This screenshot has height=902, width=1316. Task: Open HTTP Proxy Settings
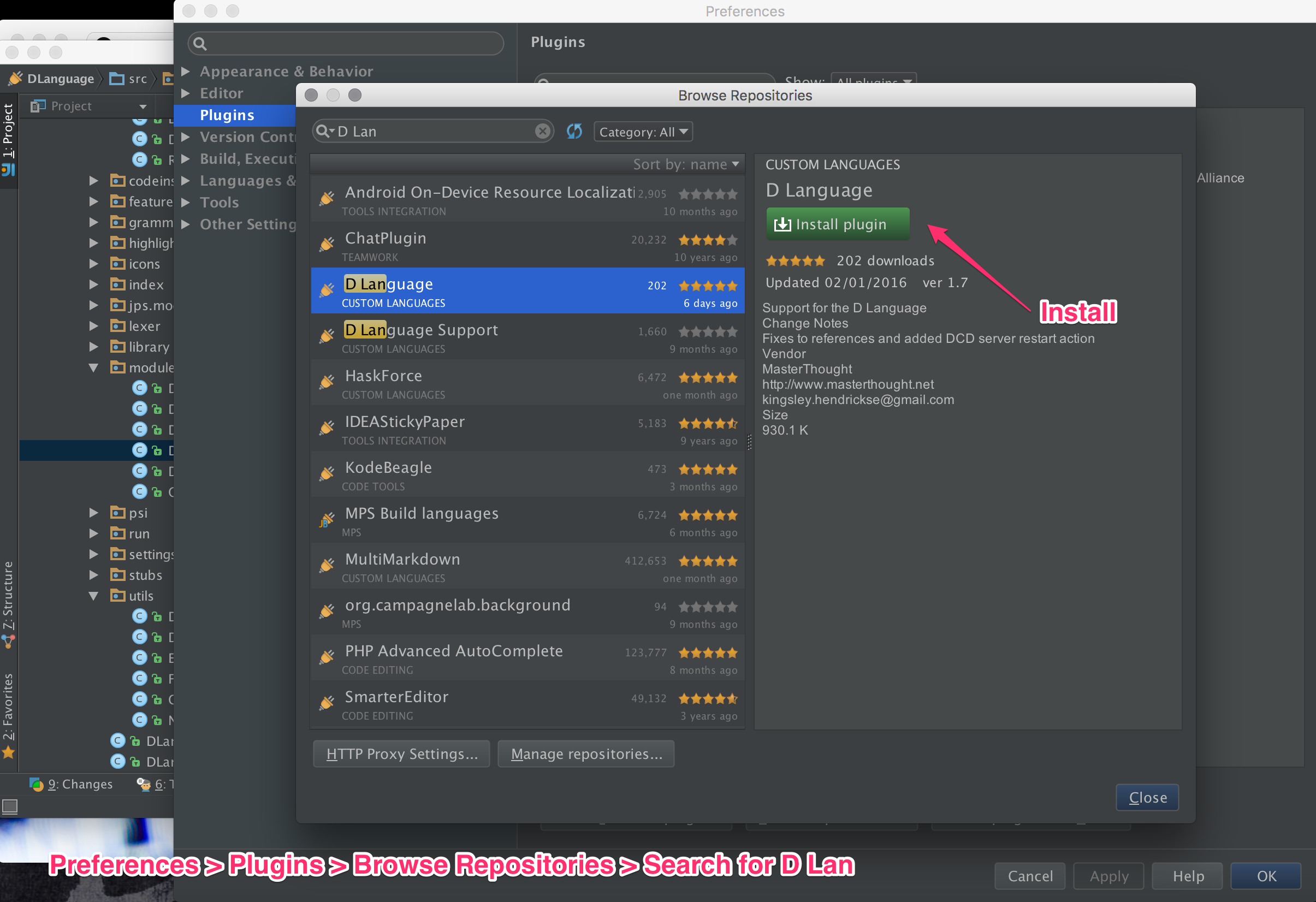coord(401,753)
